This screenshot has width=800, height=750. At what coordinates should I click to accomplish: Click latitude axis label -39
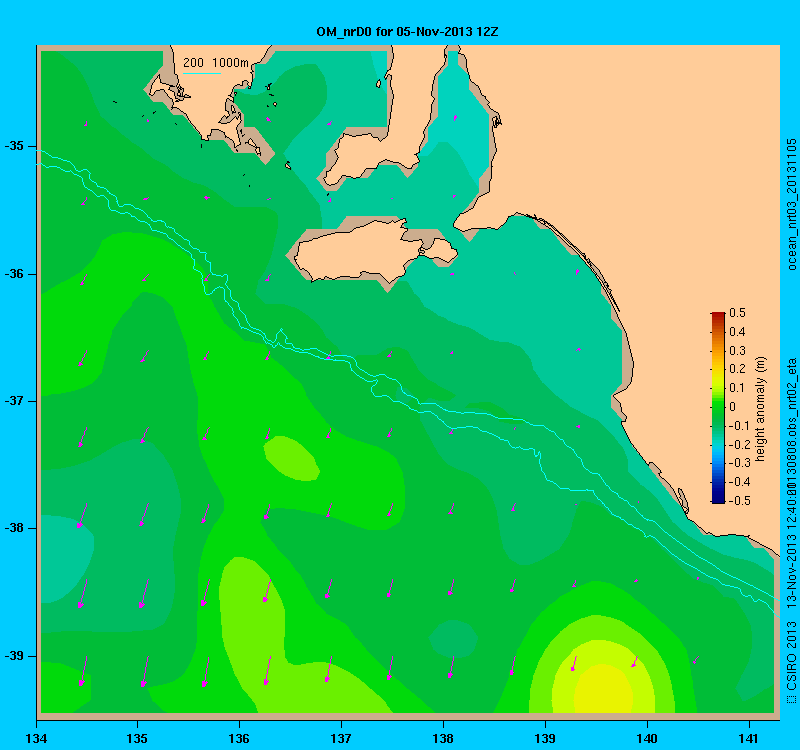14,656
